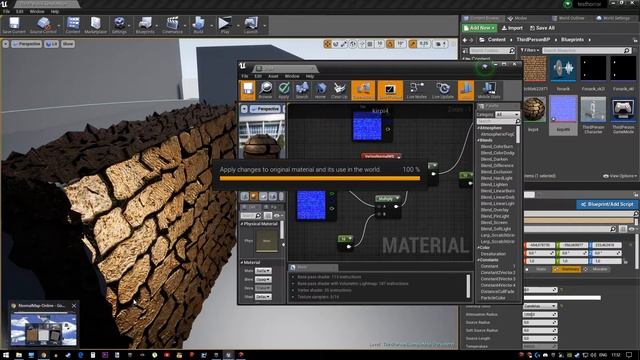The height and width of the screenshot is (360, 640).
Task: Toggle Live Nodes in Material Editor toolbar
Action: point(417,90)
